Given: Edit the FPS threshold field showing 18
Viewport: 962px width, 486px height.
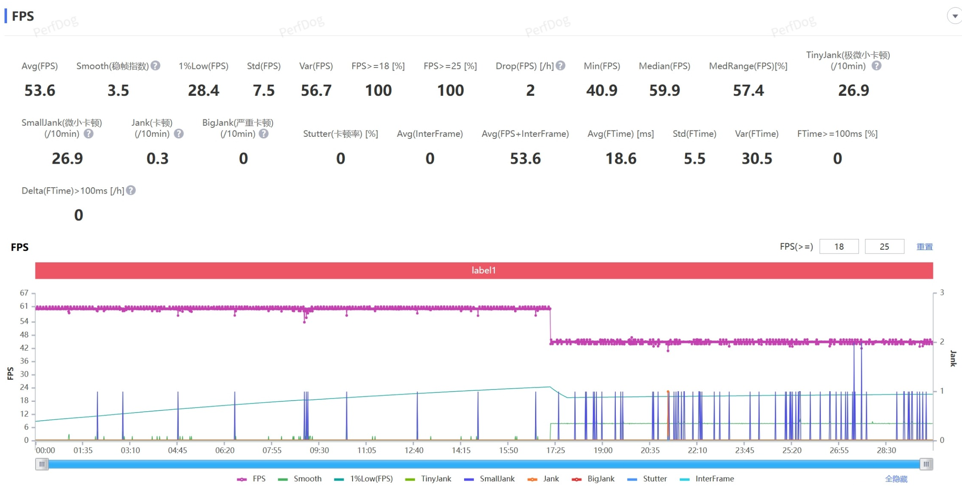Looking at the screenshot, I should click(839, 247).
